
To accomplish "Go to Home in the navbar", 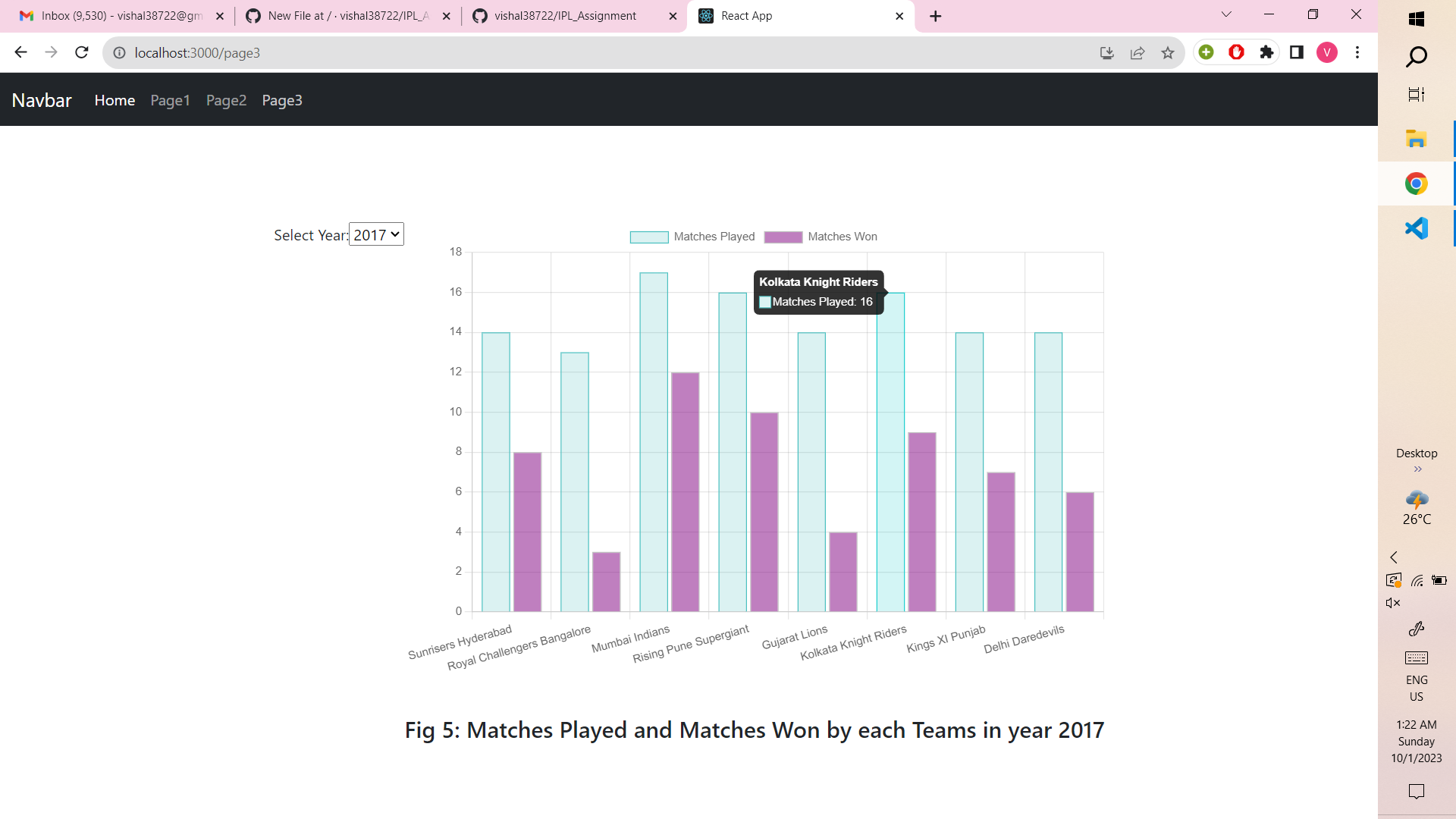I will (115, 100).
